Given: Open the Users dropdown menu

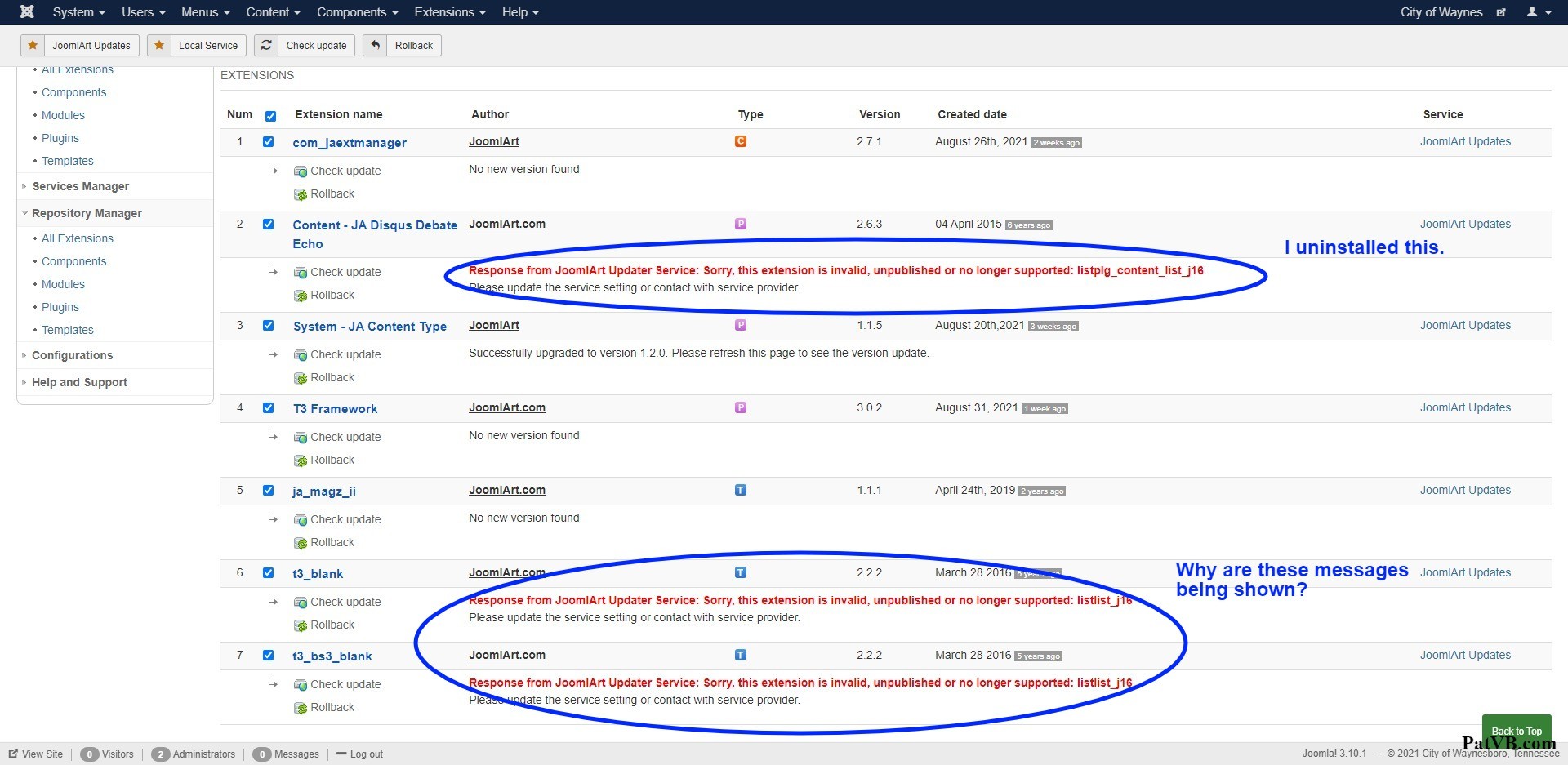Looking at the screenshot, I should [x=143, y=12].
